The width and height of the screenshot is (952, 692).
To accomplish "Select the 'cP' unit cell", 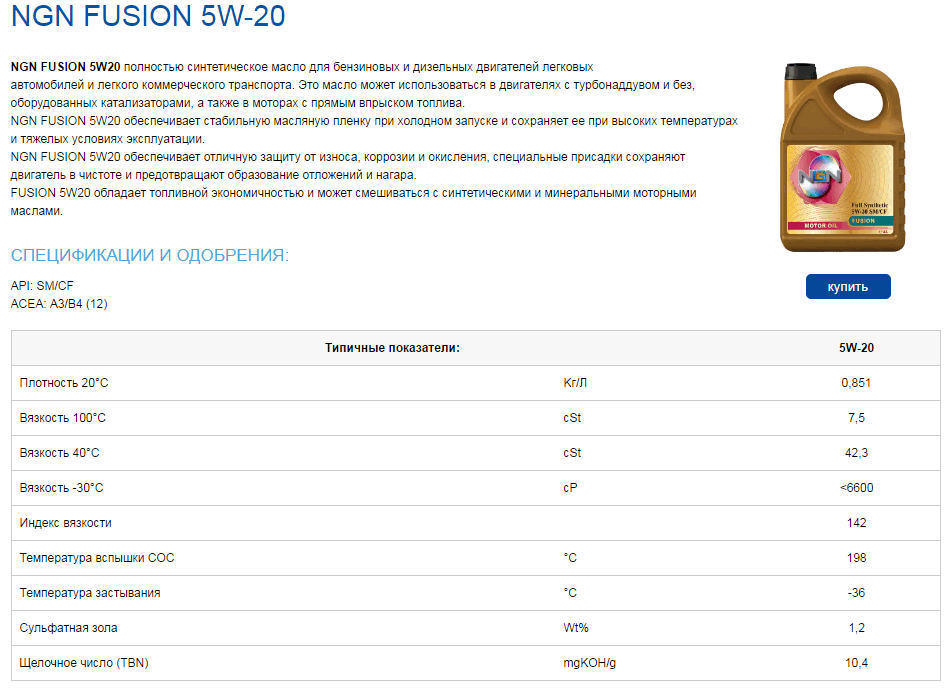I will [570, 488].
